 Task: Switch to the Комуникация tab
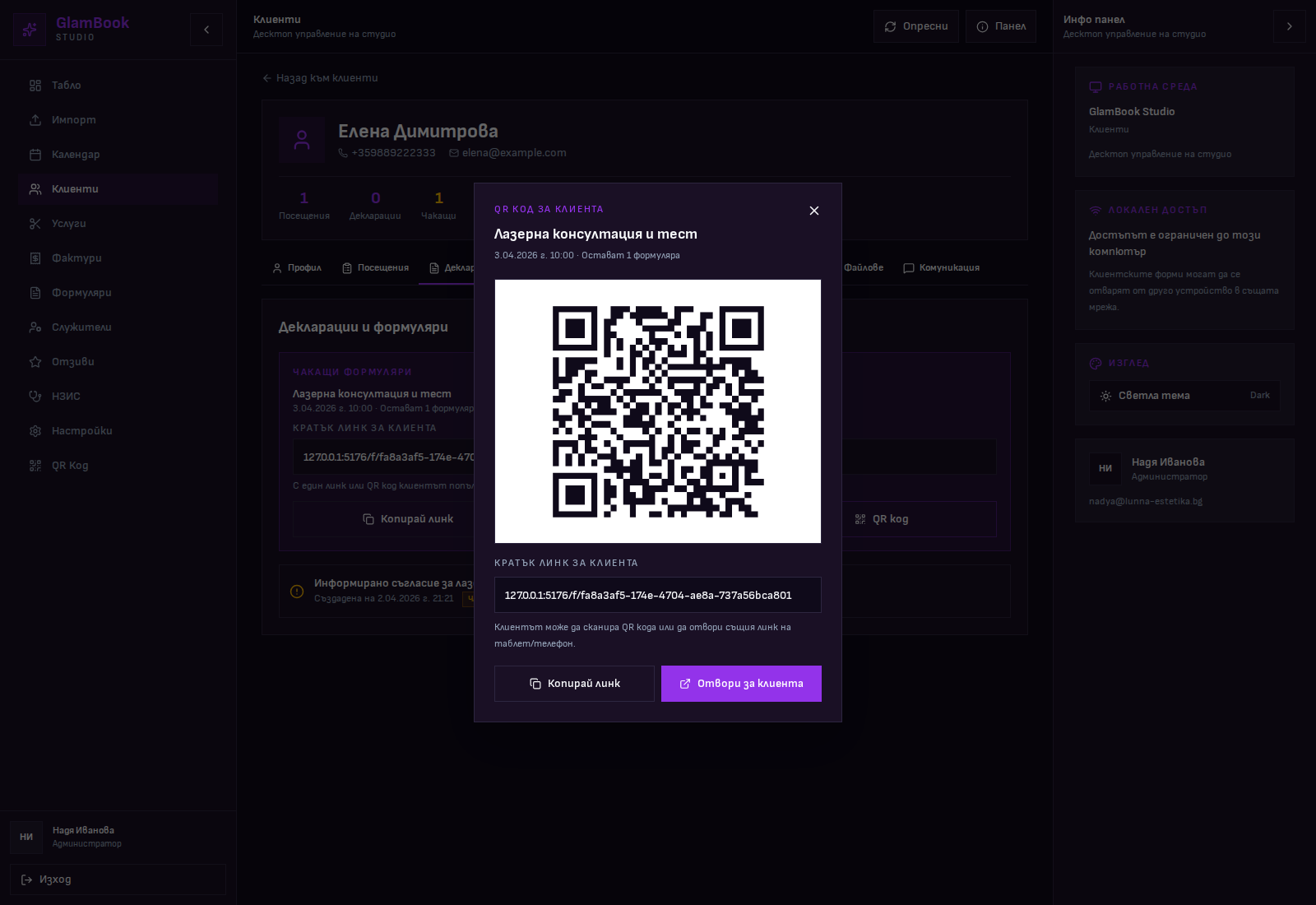coord(942,267)
